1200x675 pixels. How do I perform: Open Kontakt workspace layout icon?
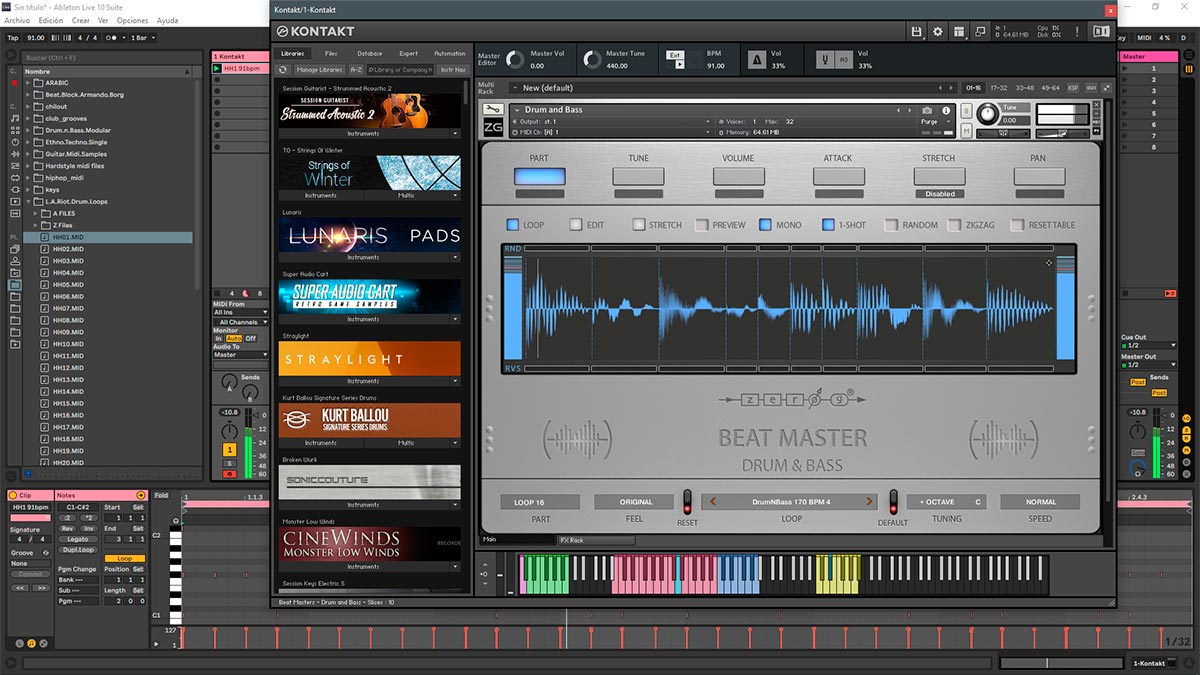pyautogui.click(x=959, y=32)
